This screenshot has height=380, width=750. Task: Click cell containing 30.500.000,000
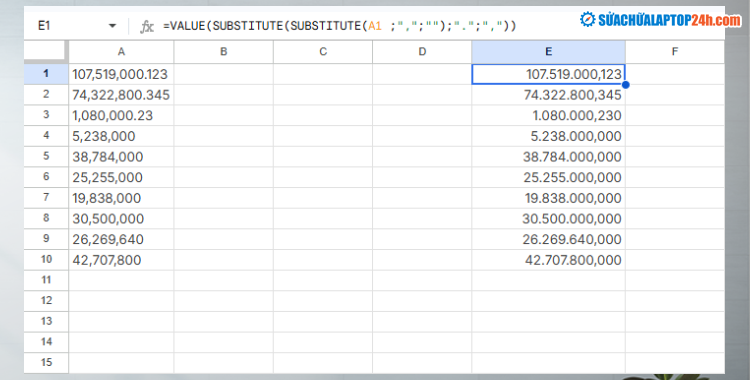point(548,218)
